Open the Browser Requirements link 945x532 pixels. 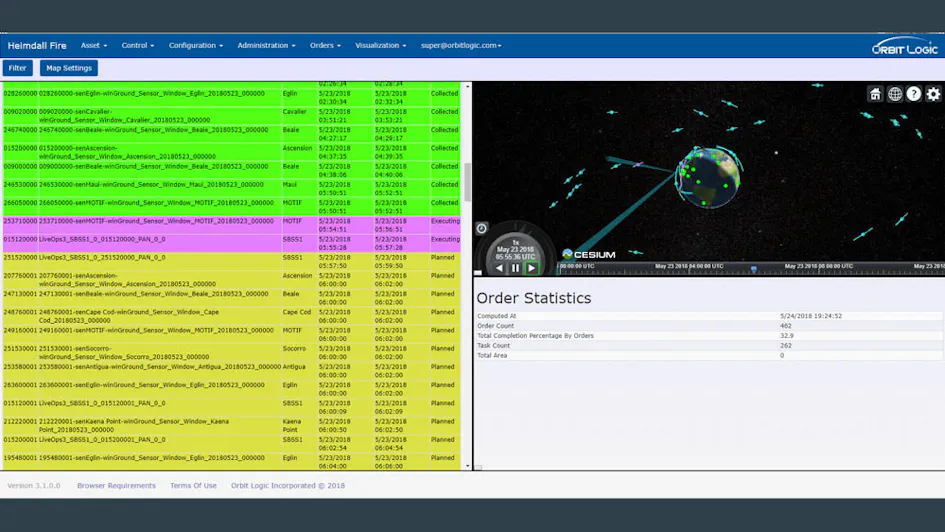click(116, 486)
